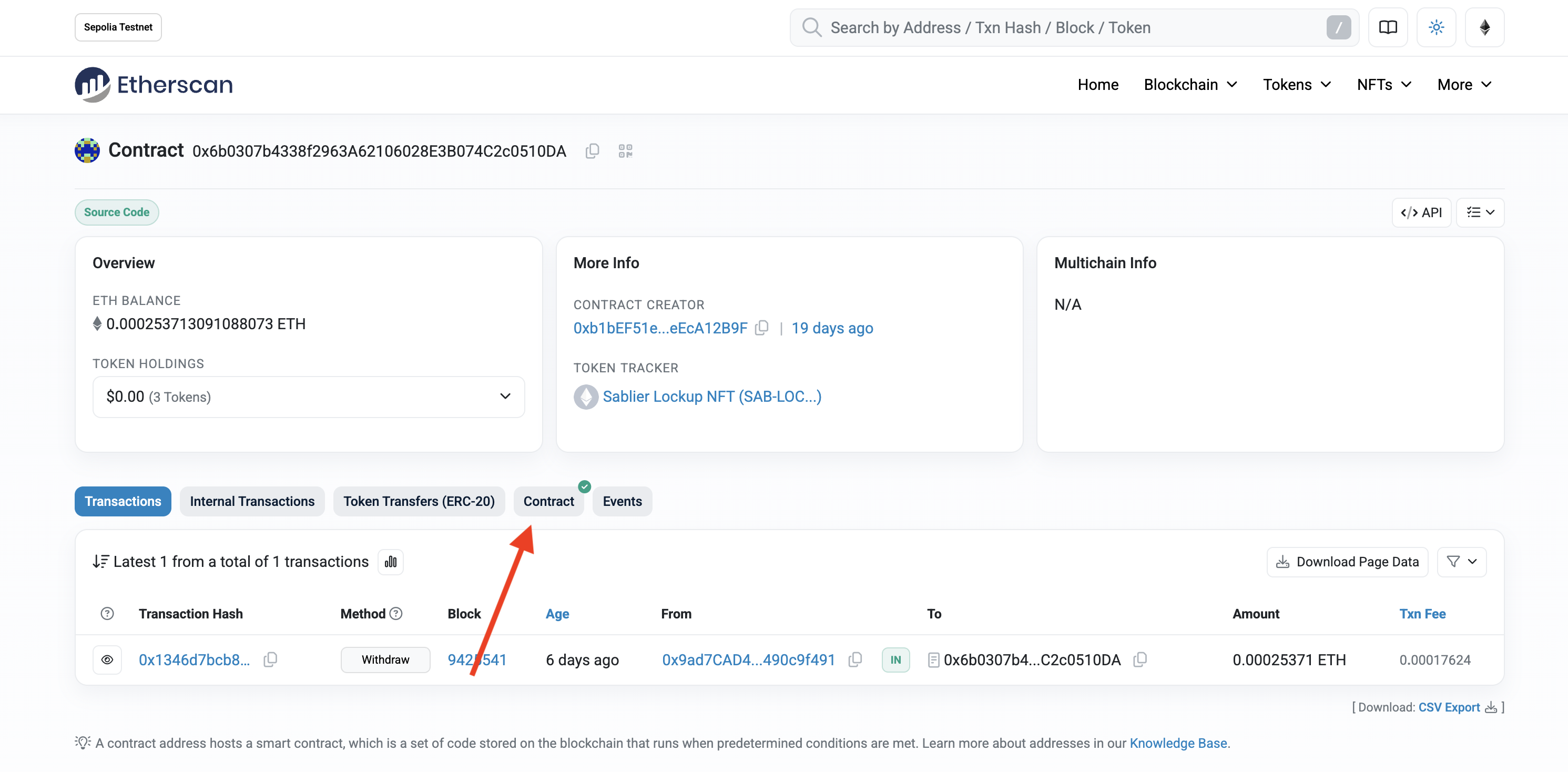The width and height of the screenshot is (1568, 772).
Task: Reveal transaction details via the eye icon
Action: pos(107,659)
